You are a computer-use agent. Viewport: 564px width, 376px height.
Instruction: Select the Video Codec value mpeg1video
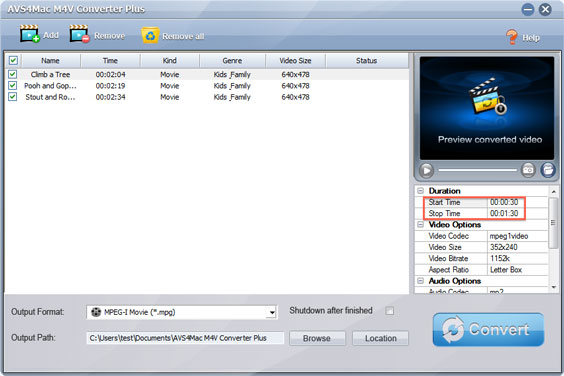pyautogui.click(x=509, y=236)
